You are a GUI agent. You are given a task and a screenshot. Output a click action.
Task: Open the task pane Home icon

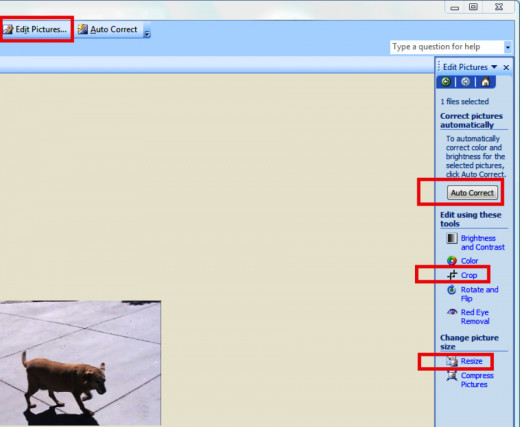[485, 82]
